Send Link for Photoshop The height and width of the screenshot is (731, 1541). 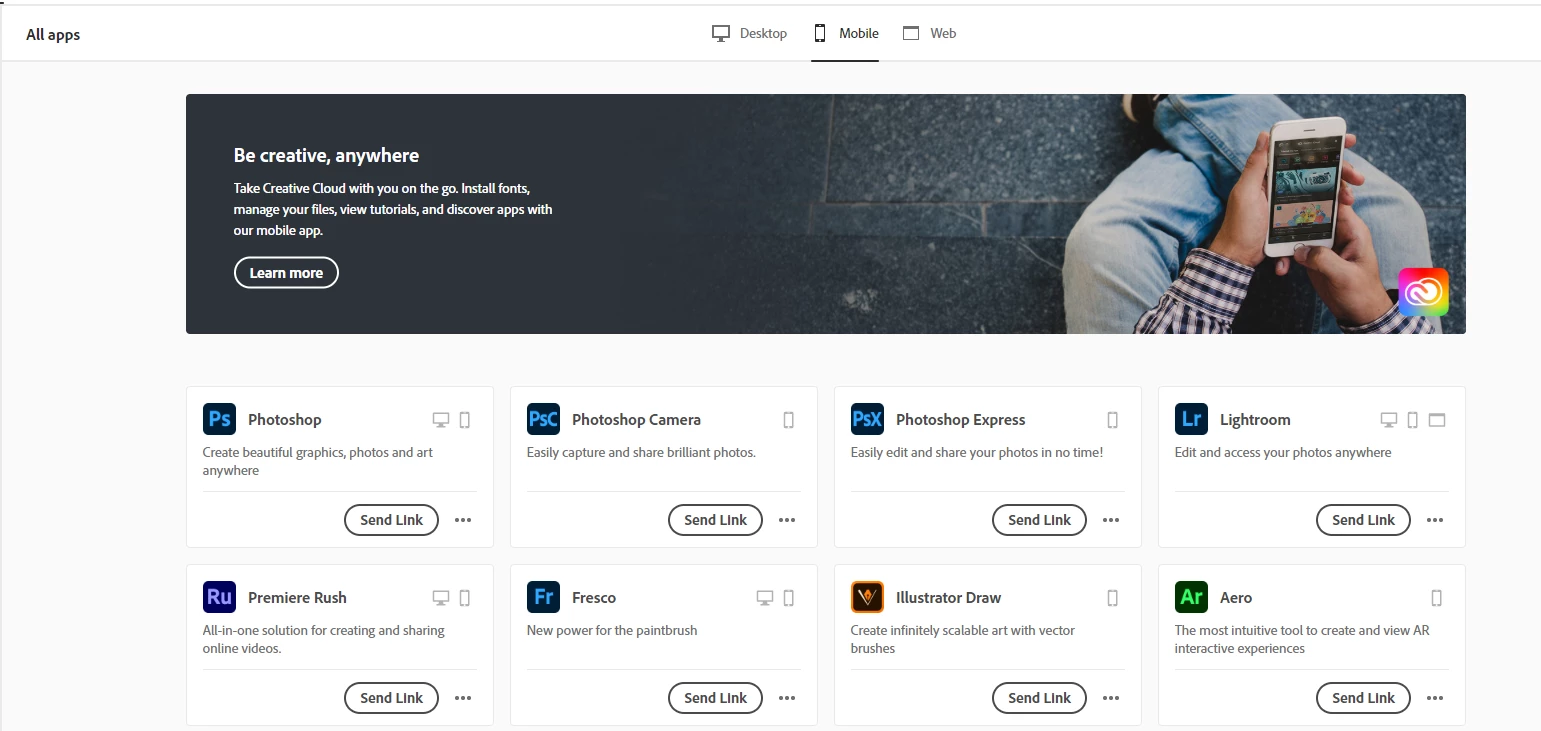pyautogui.click(x=391, y=520)
